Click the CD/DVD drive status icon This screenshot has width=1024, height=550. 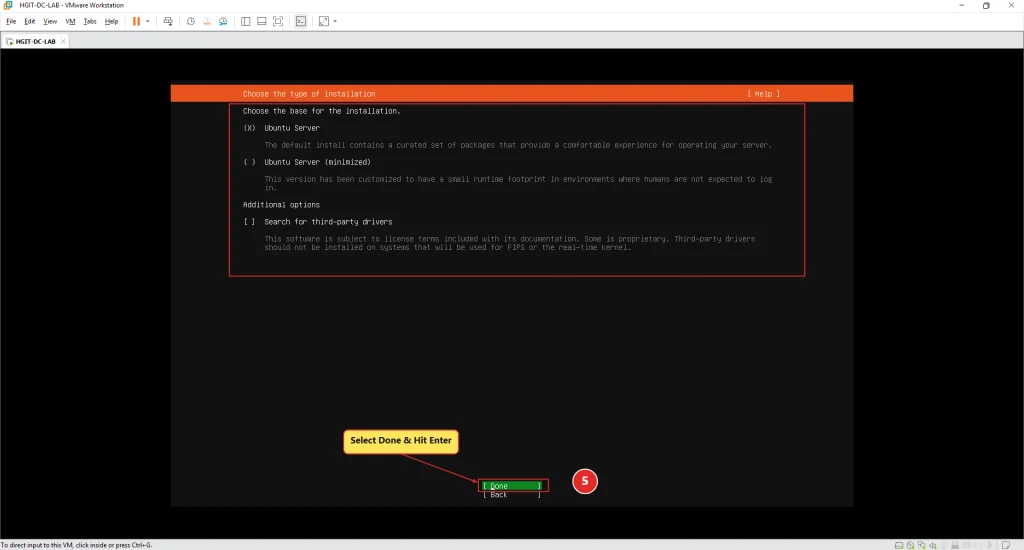click(x=910, y=545)
